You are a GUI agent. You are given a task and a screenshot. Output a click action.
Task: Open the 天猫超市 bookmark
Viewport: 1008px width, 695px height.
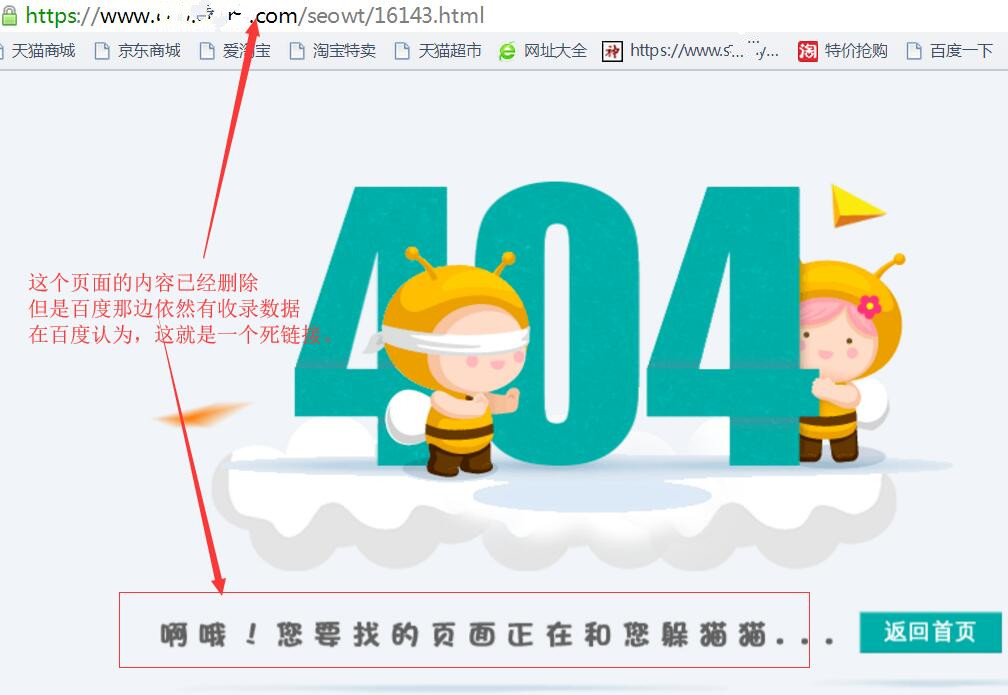tap(449, 51)
